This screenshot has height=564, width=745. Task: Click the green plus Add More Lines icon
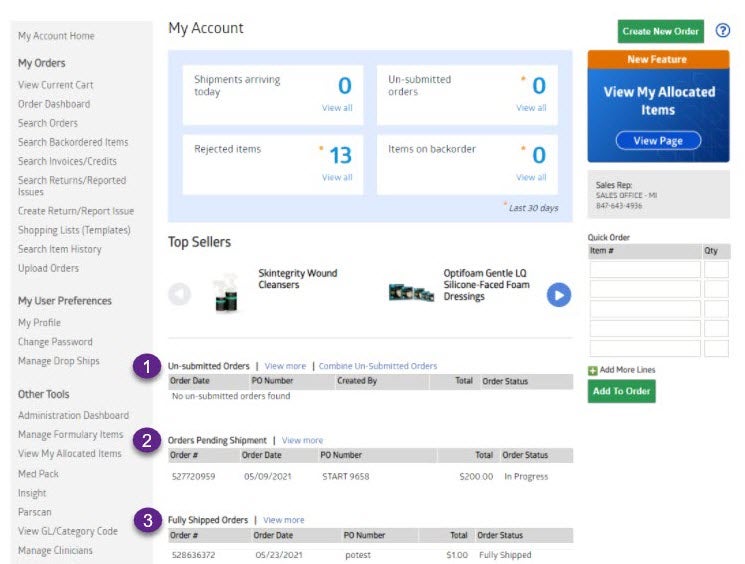tap(593, 370)
